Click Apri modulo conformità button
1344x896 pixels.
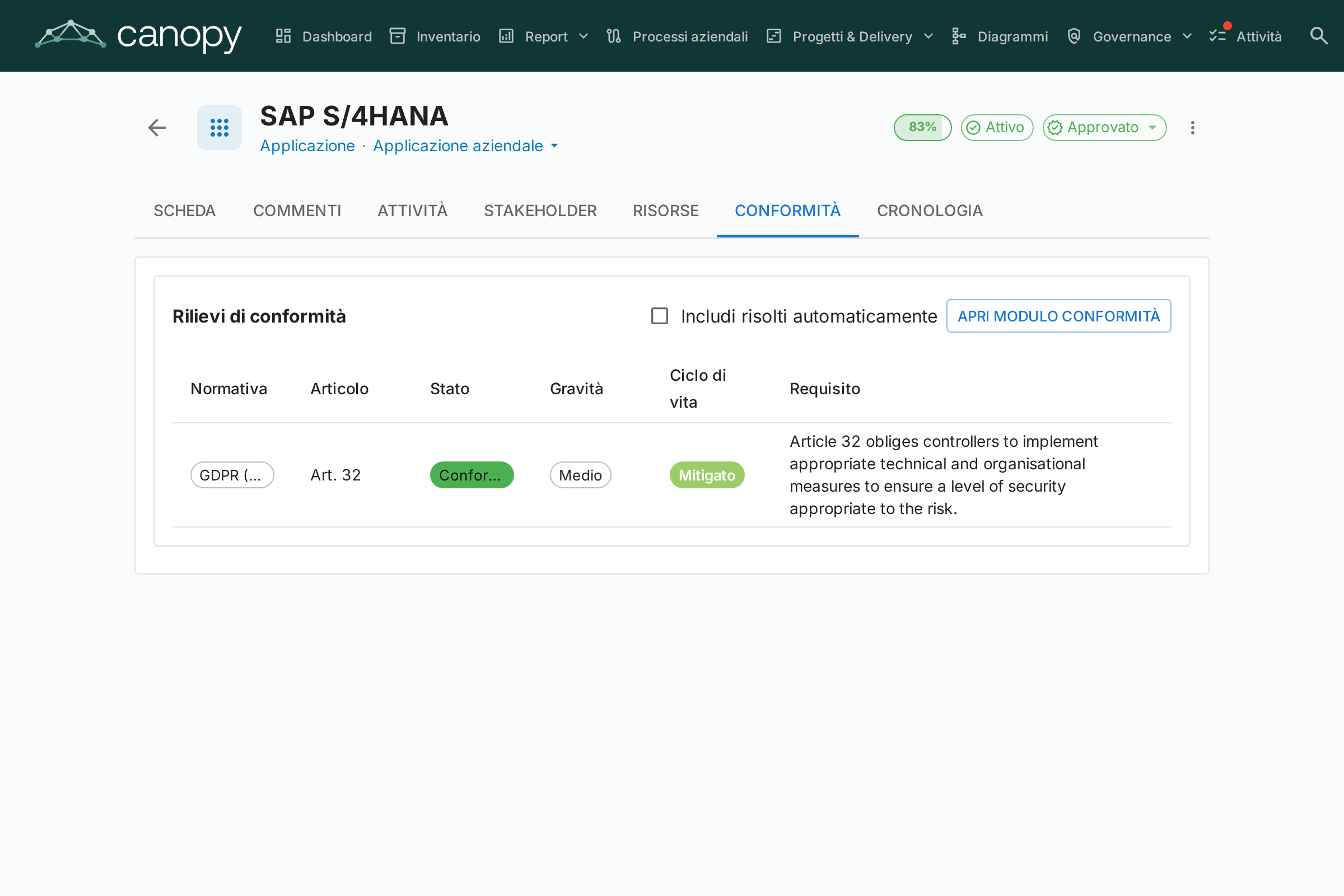pyautogui.click(x=1059, y=316)
